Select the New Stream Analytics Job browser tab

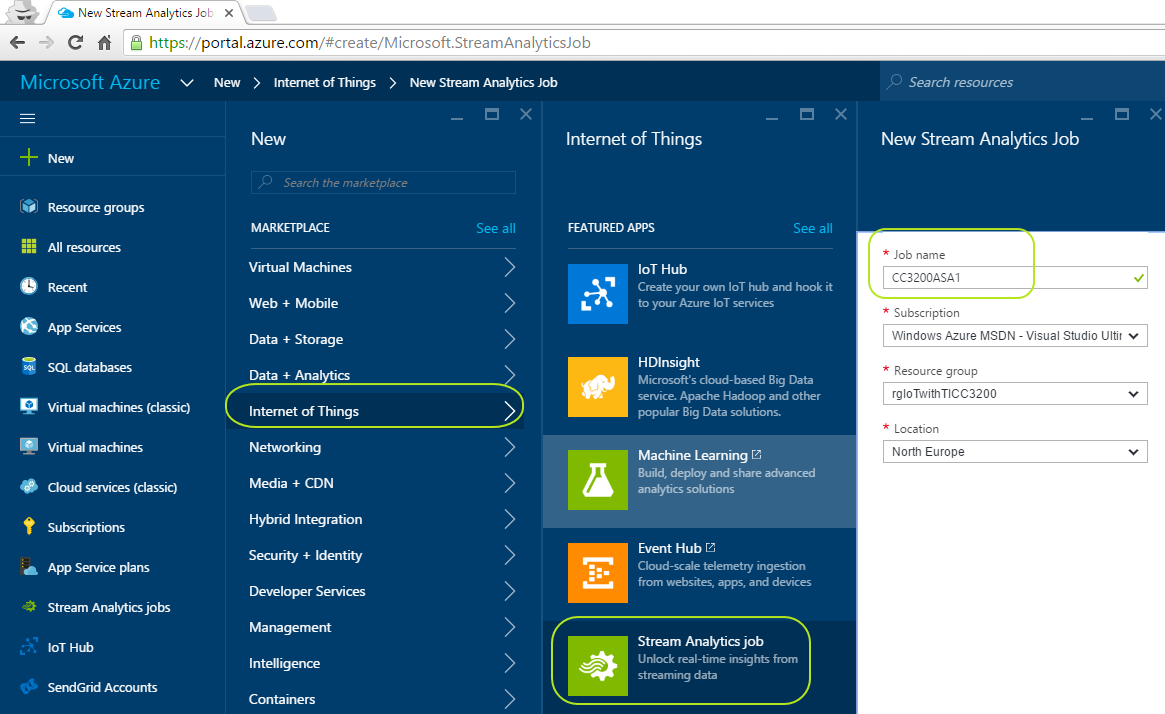(x=145, y=13)
